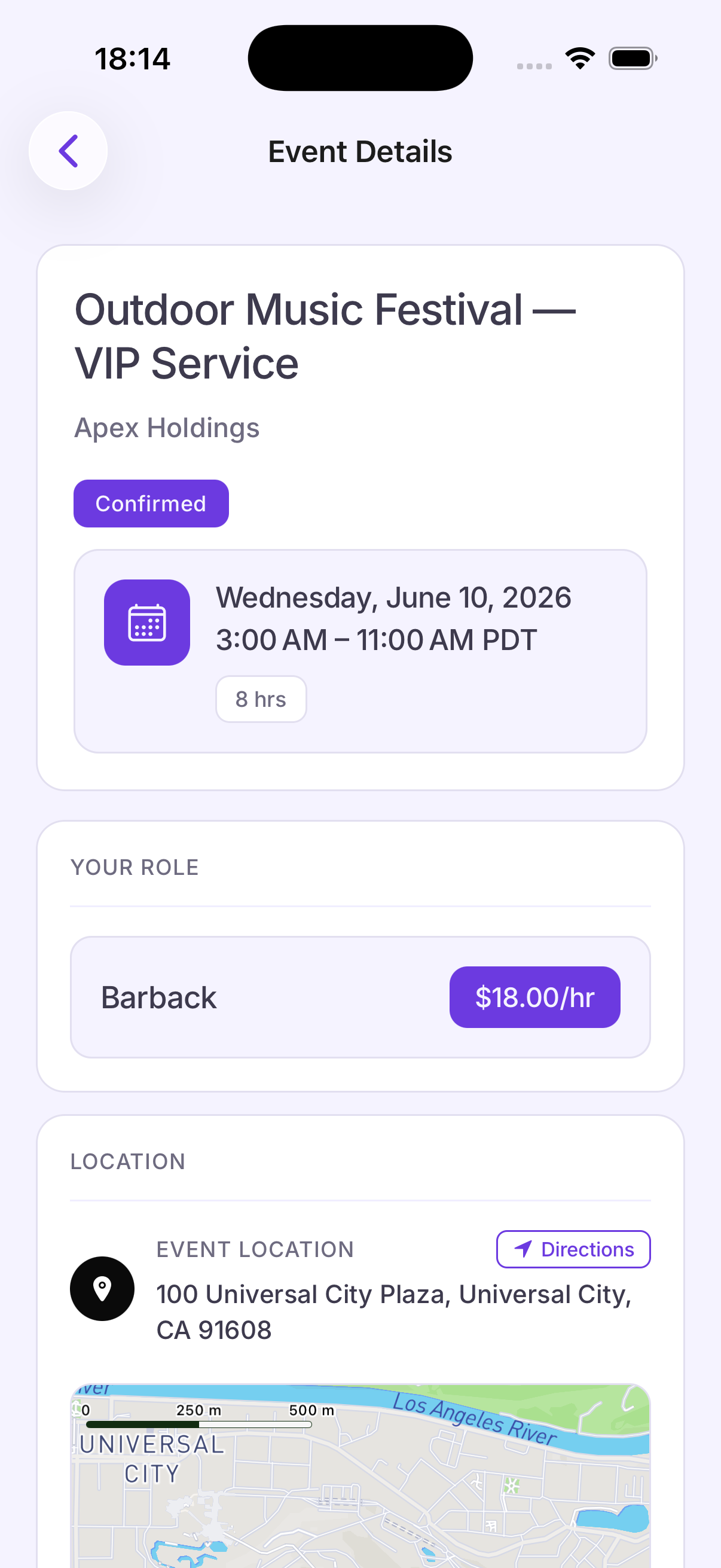721x1568 pixels.
Task: Open the Barback role row
Action: (x=360, y=997)
